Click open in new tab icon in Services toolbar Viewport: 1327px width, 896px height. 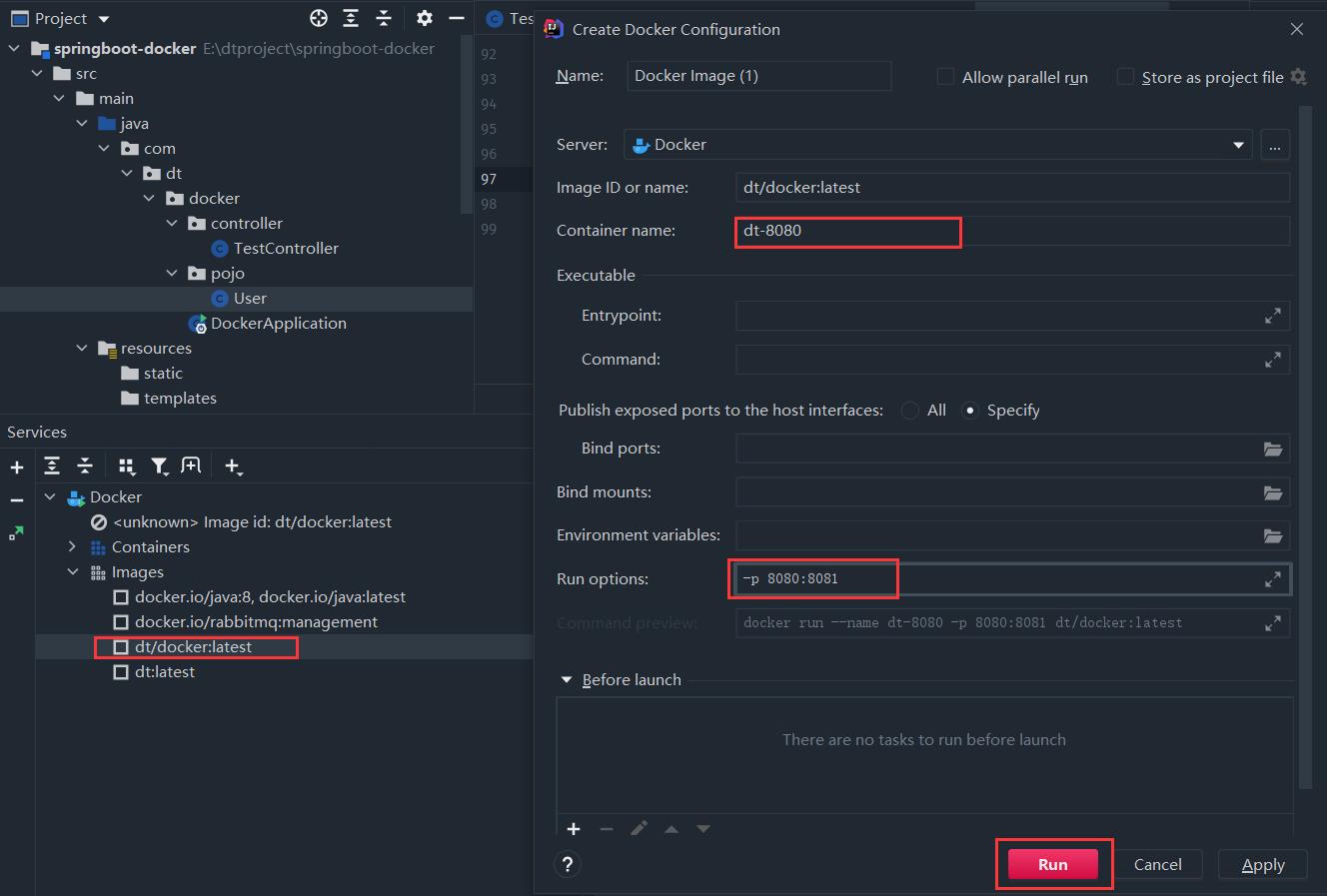[191, 466]
